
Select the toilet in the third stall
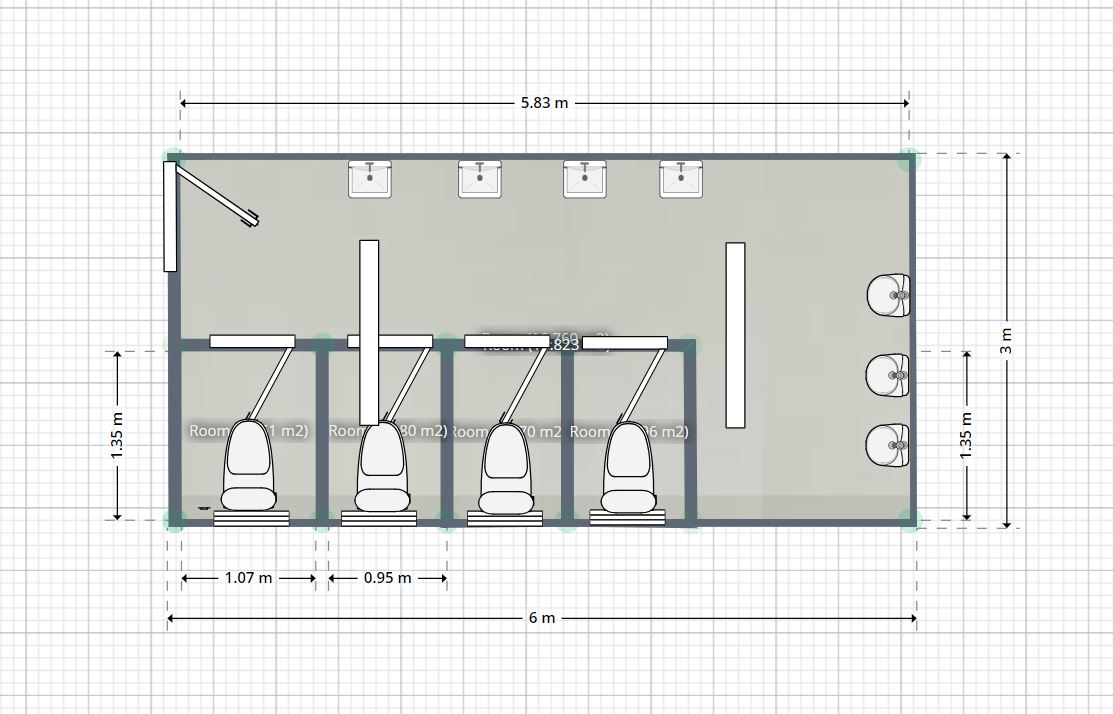click(x=505, y=460)
